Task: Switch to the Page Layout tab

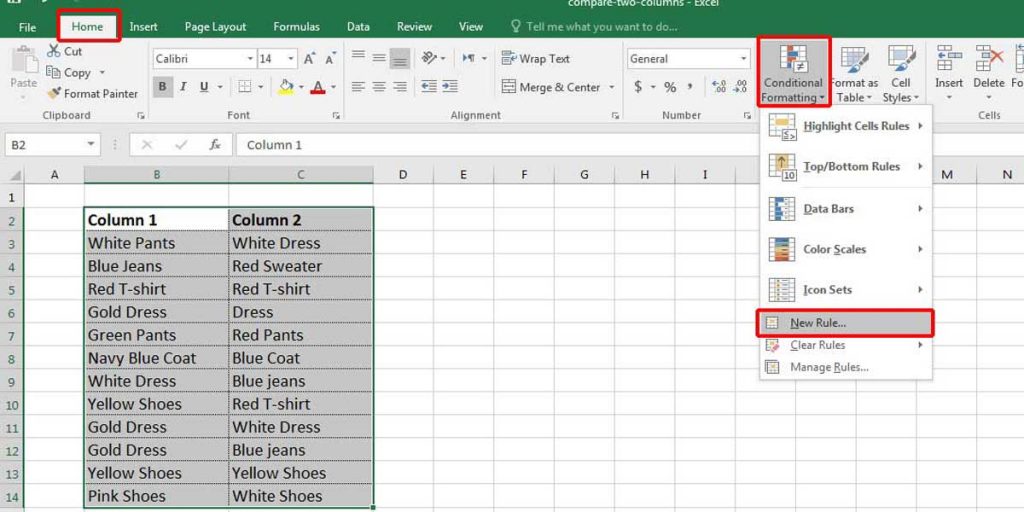Action: pyautogui.click(x=216, y=27)
